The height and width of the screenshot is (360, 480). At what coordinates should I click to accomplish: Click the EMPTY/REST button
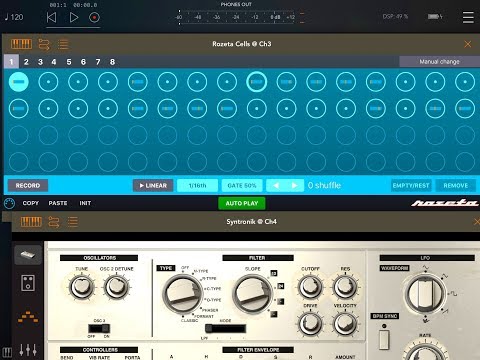411,185
